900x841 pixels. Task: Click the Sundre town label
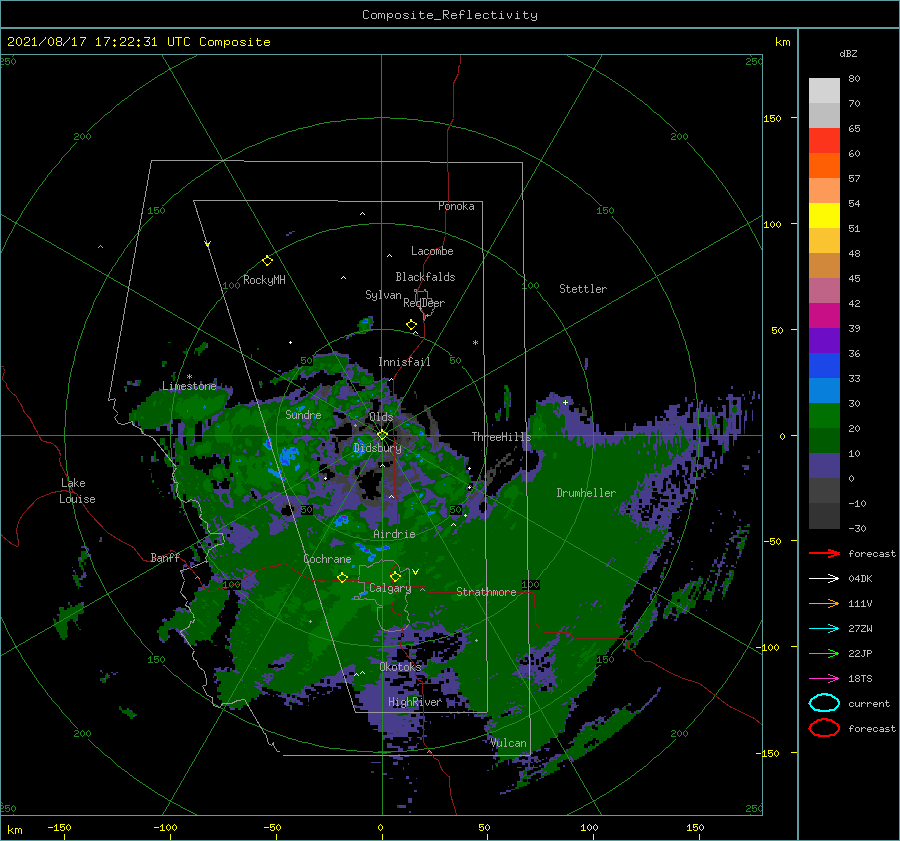[303, 414]
